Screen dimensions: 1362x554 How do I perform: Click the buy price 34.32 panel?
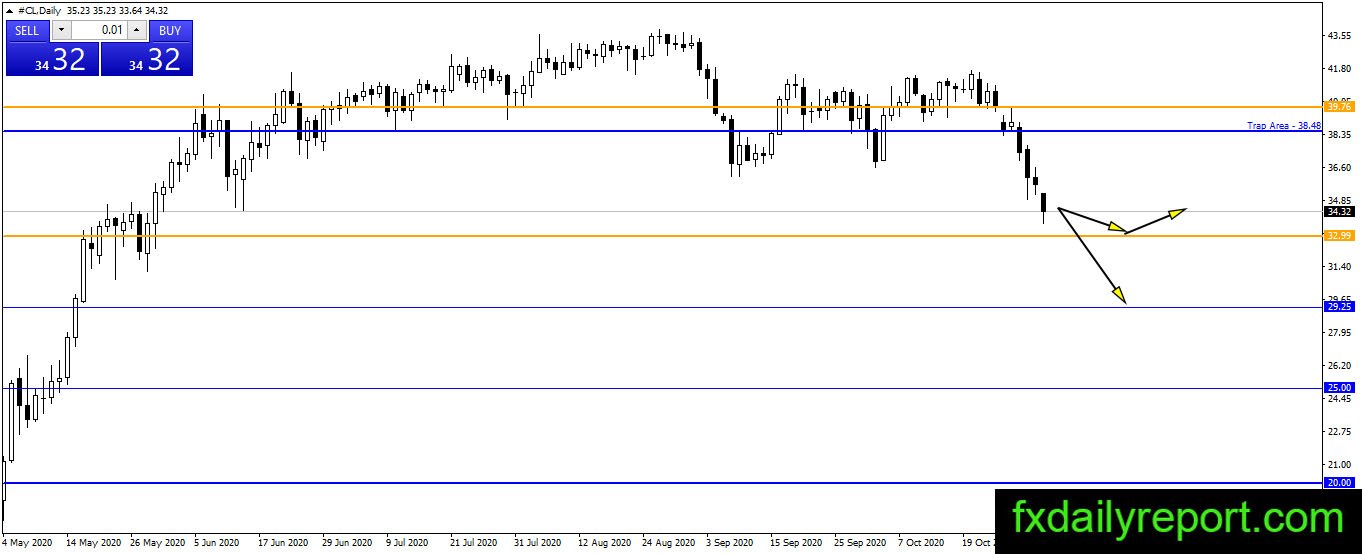(x=147, y=59)
